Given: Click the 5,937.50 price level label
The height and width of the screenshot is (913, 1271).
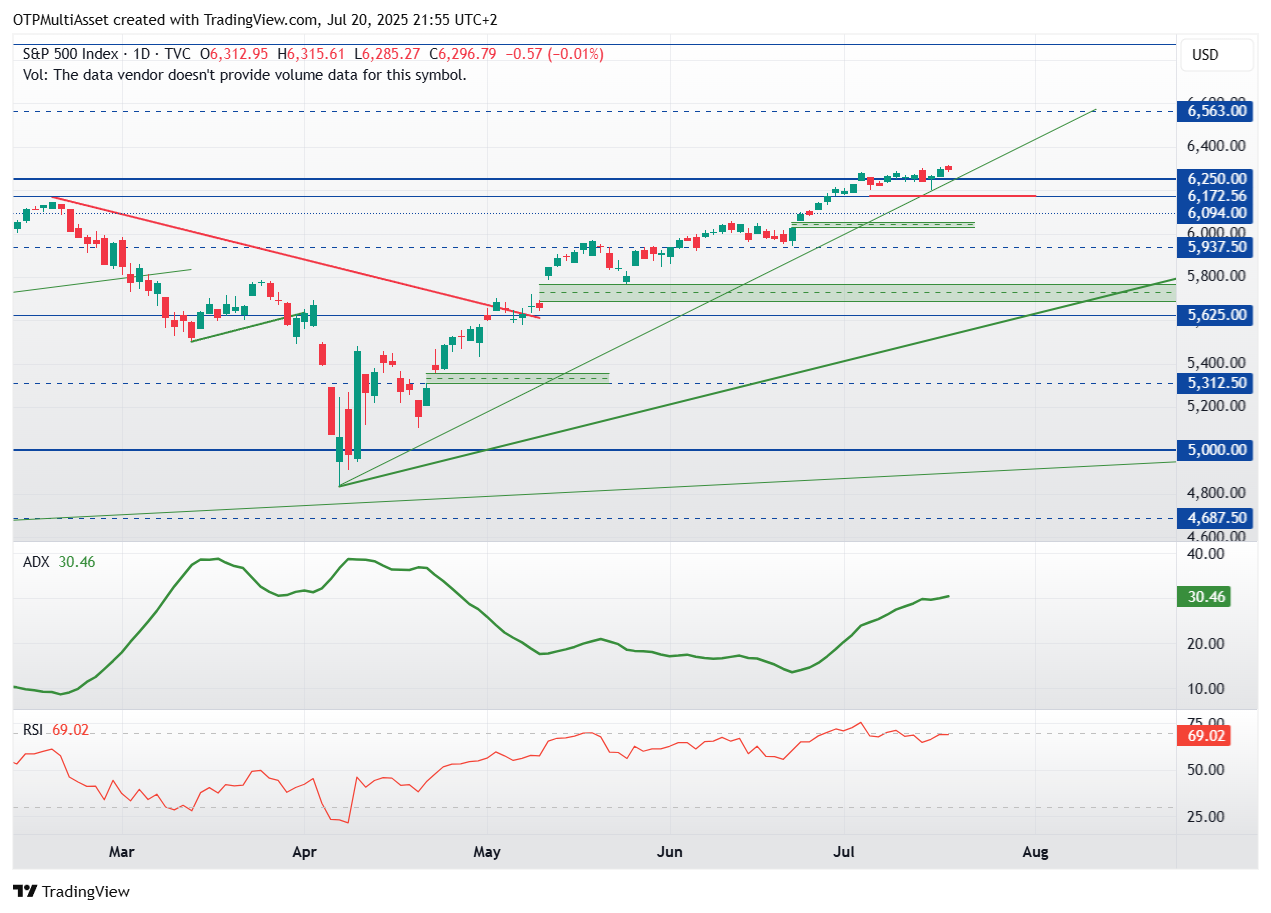Looking at the screenshot, I should point(1216,246).
